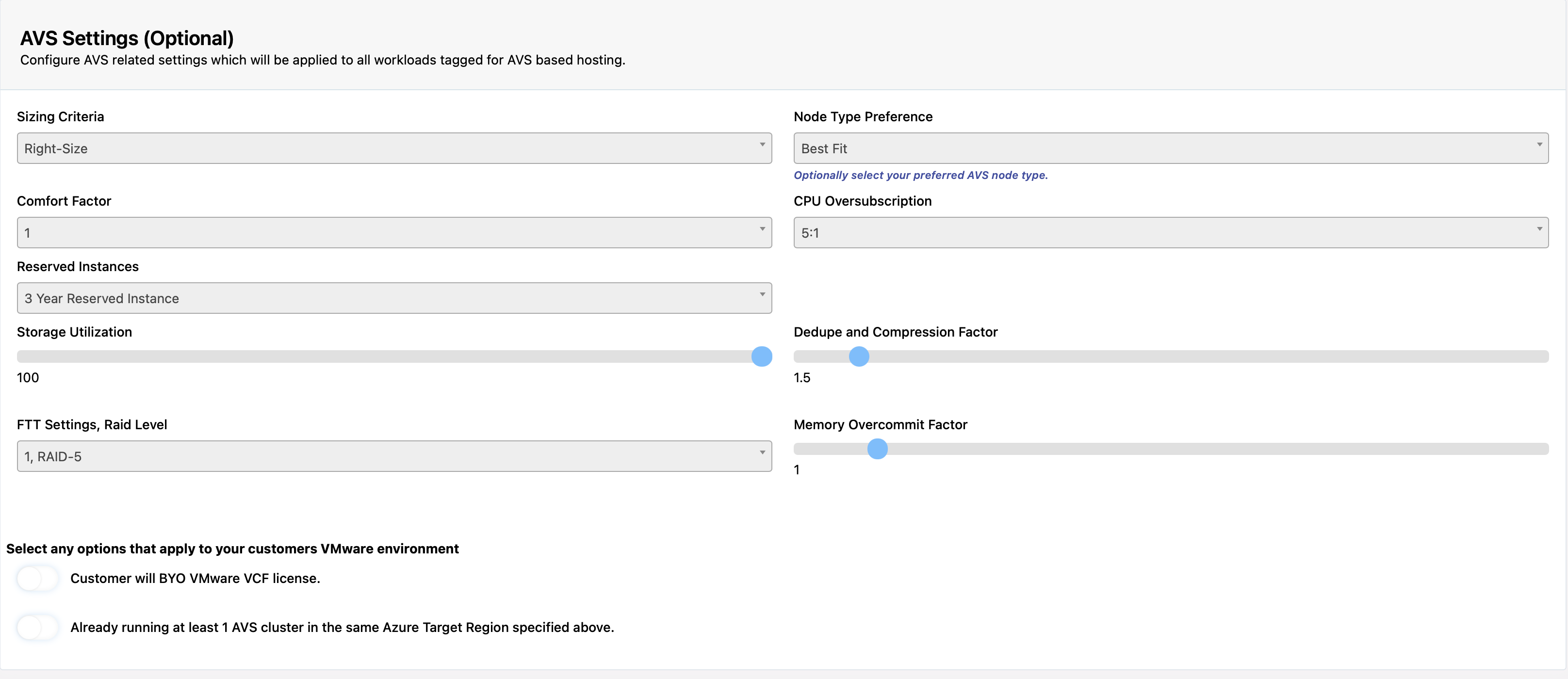Click the 'Optionally select your preferred AVS node type' hint
This screenshot has width=1568, height=679.
pos(920,175)
